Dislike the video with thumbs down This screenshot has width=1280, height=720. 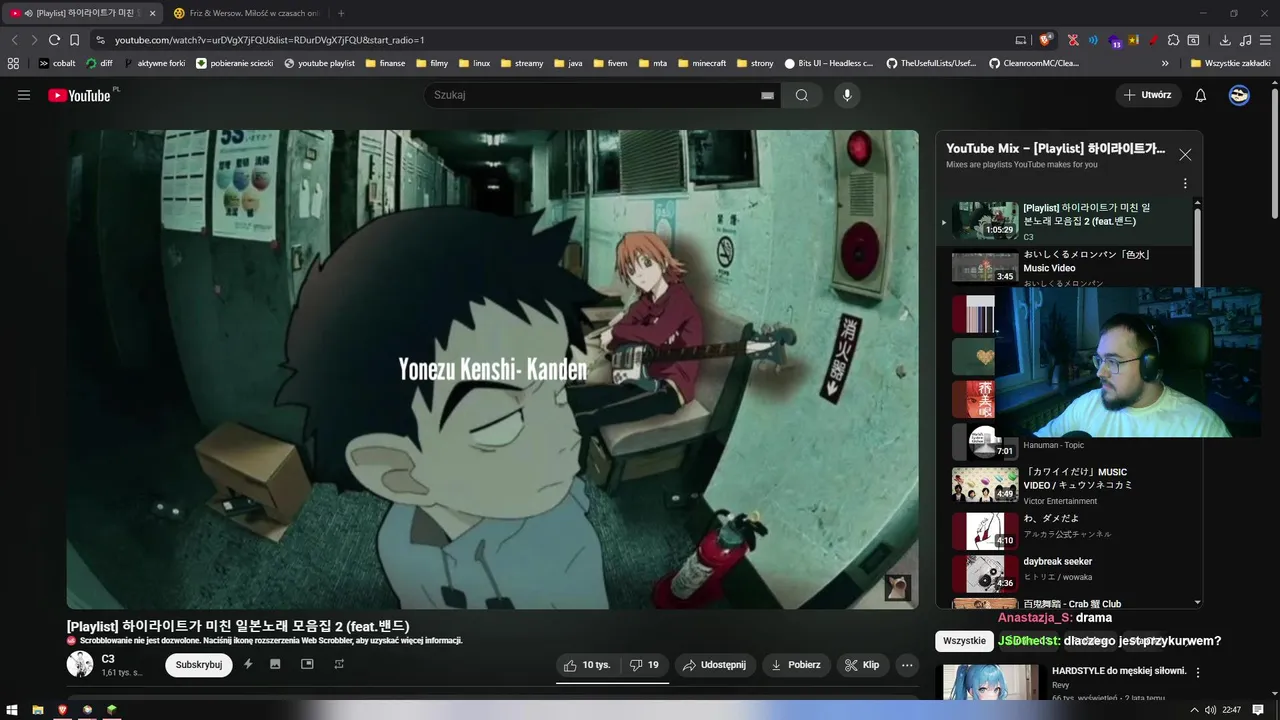point(644,665)
